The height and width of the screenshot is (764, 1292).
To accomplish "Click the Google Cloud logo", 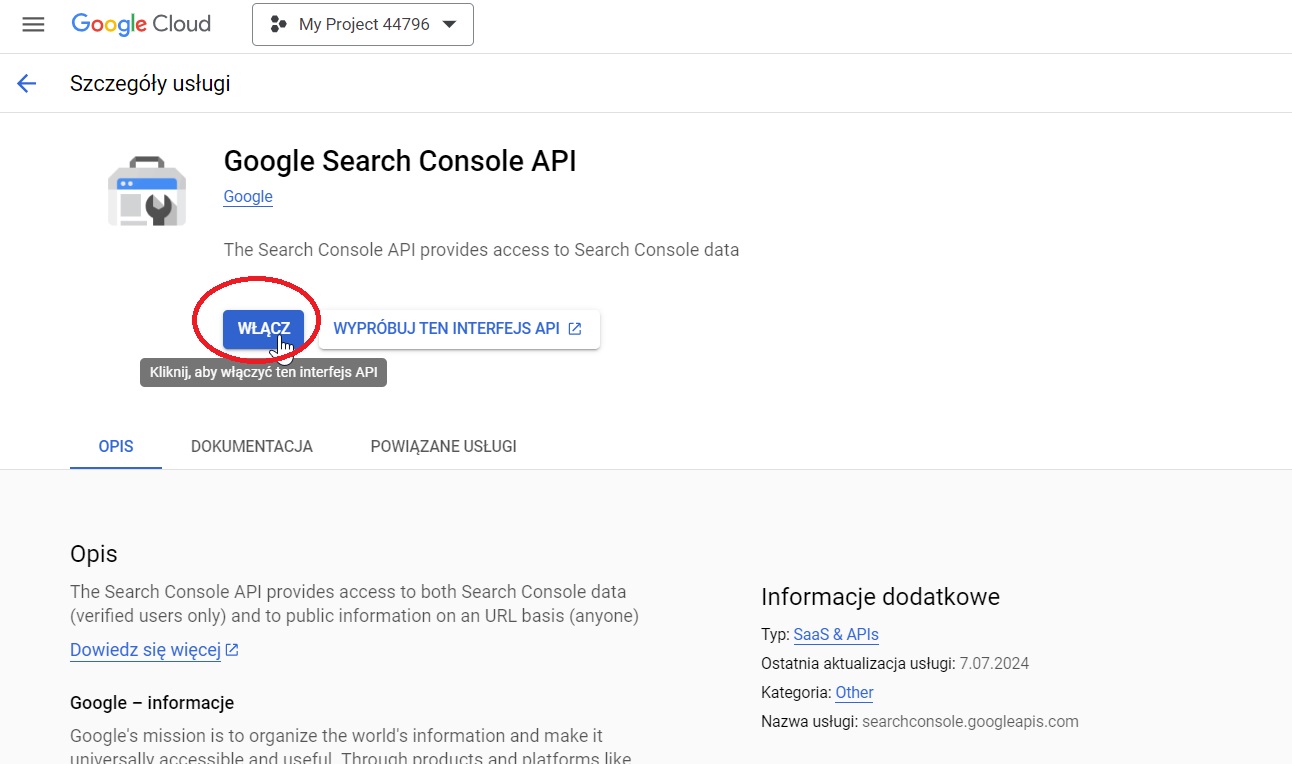I will [140, 24].
